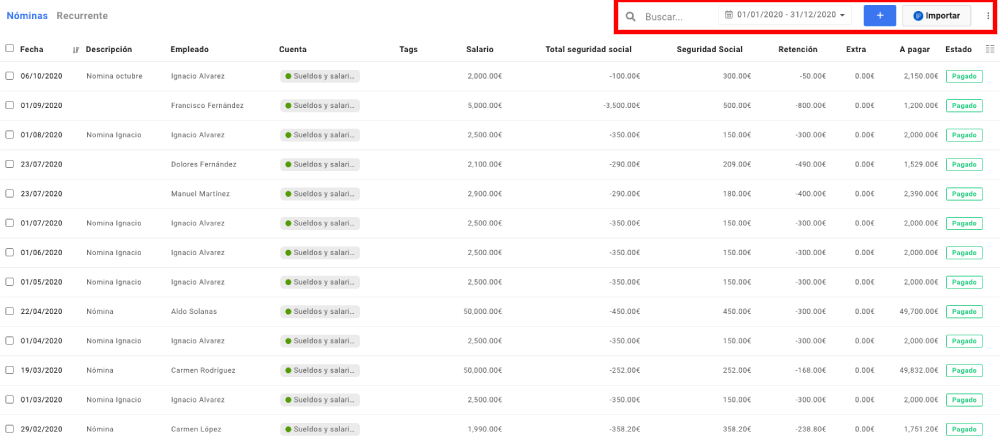Click the Pagado status in Francisco Fernández row
Screen dimensions: 1000x442
point(964,105)
